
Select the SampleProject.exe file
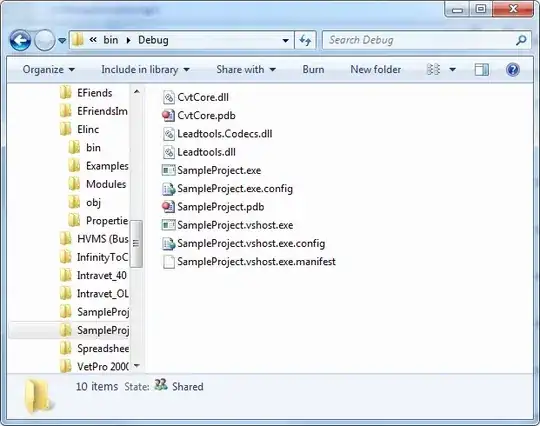(x=211, y=170)
